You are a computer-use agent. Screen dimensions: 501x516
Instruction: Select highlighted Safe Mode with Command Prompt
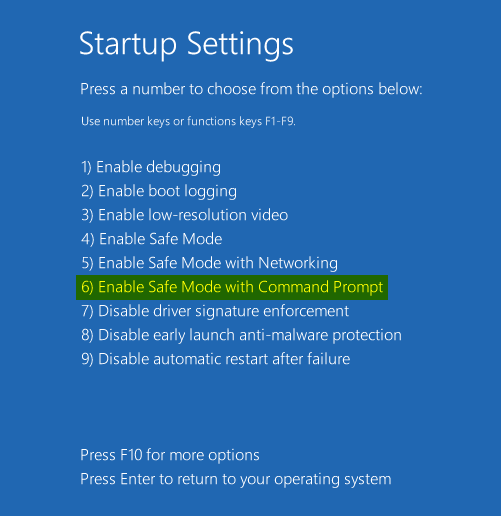pos(232,287)
